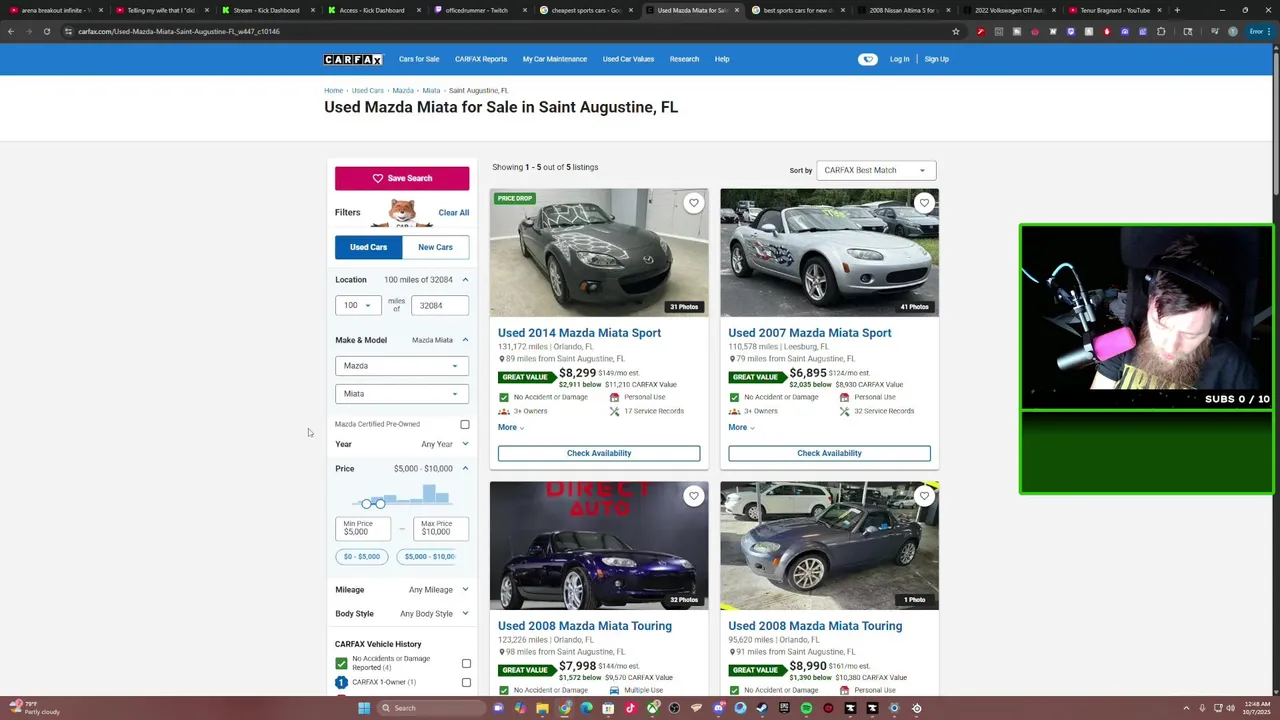Open File Explorer from taskbar
This screenshot has height=720, width=1280.
(542, 708)
